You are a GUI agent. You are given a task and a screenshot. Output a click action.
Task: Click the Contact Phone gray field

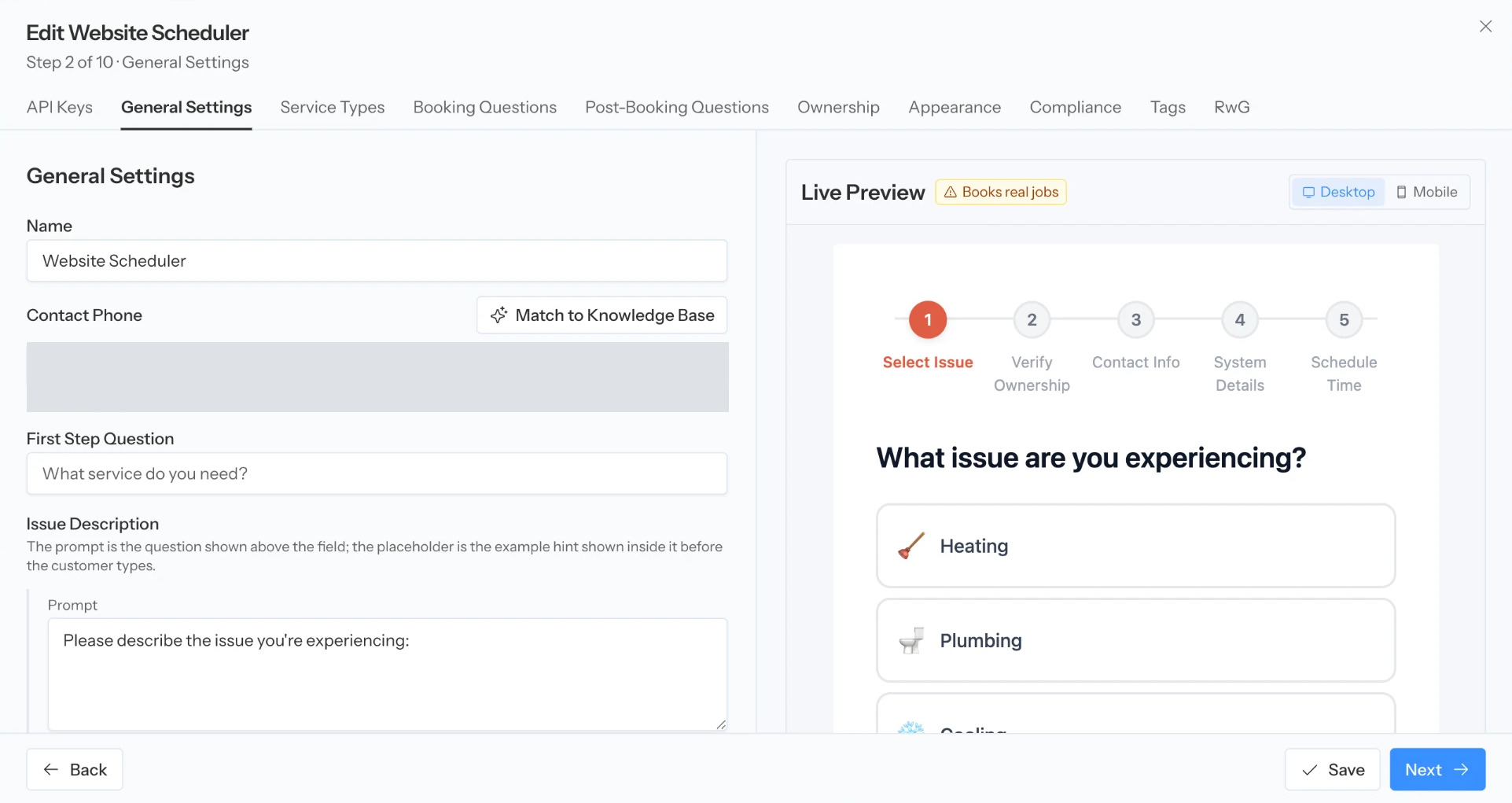coord(377,377)
